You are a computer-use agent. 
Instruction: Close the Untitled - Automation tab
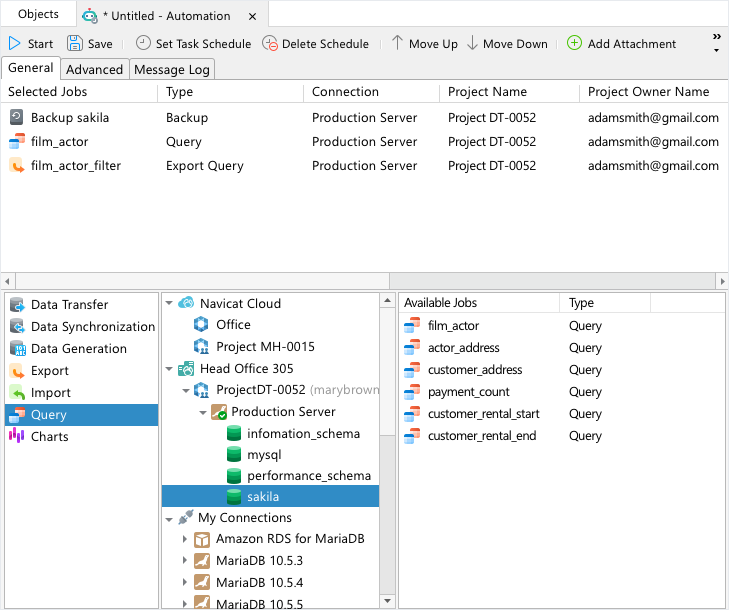(252, 17)
